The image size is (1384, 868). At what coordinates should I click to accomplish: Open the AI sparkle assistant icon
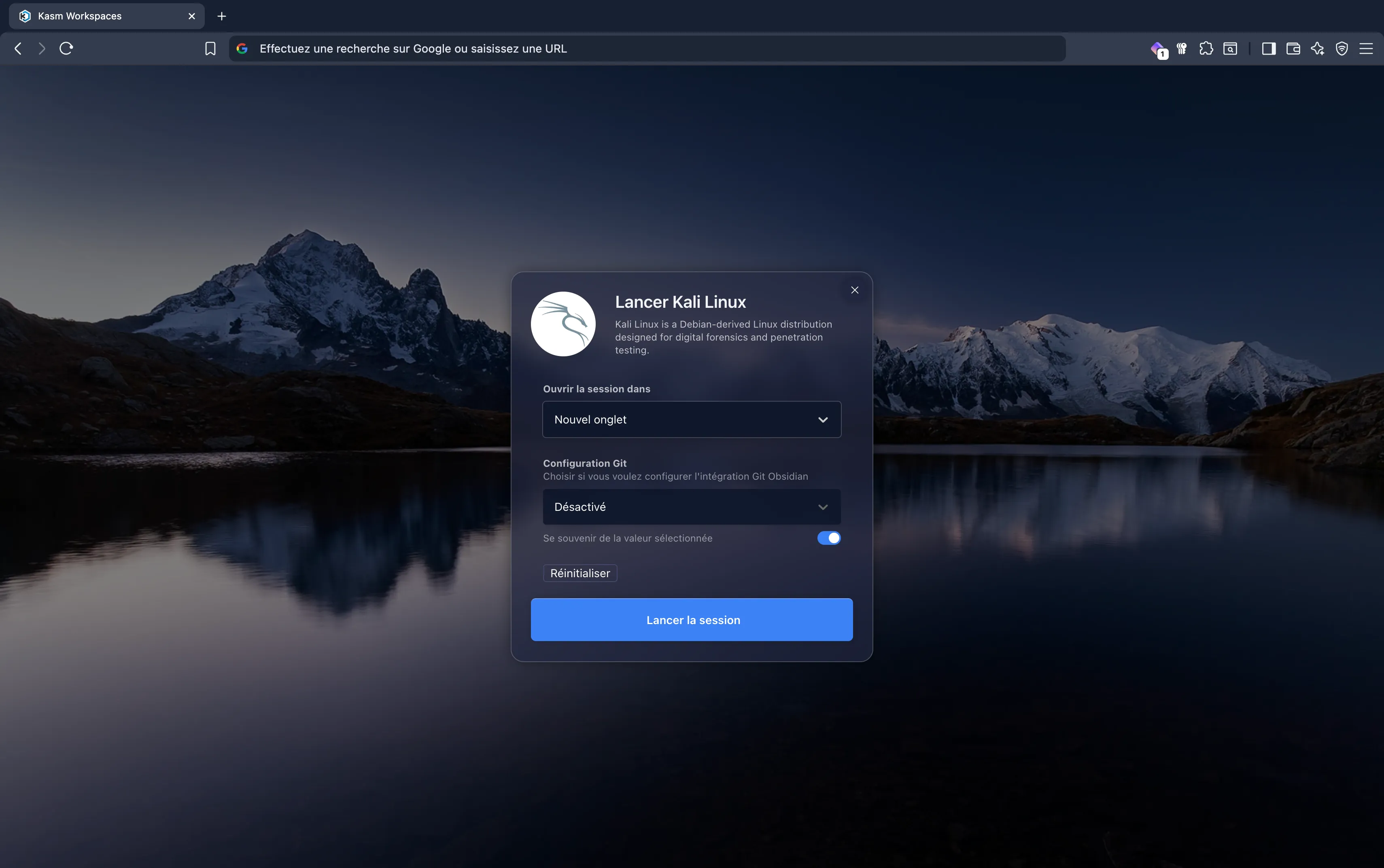pos(1317,48)
